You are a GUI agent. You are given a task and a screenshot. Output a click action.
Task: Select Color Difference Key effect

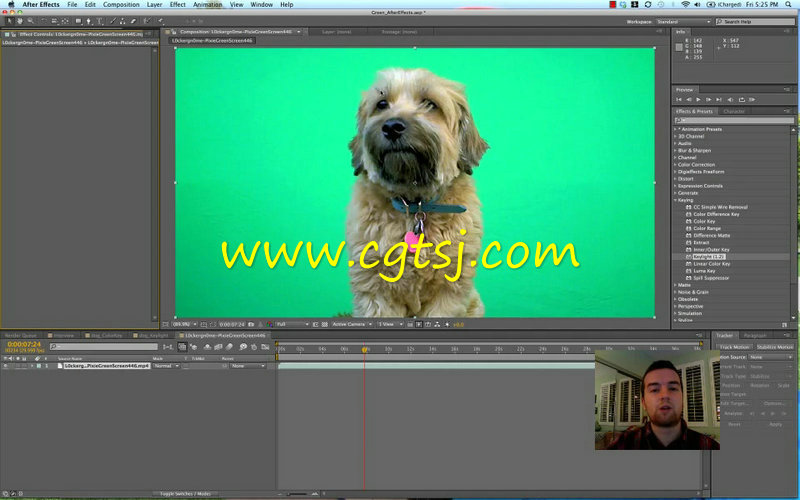716,214
